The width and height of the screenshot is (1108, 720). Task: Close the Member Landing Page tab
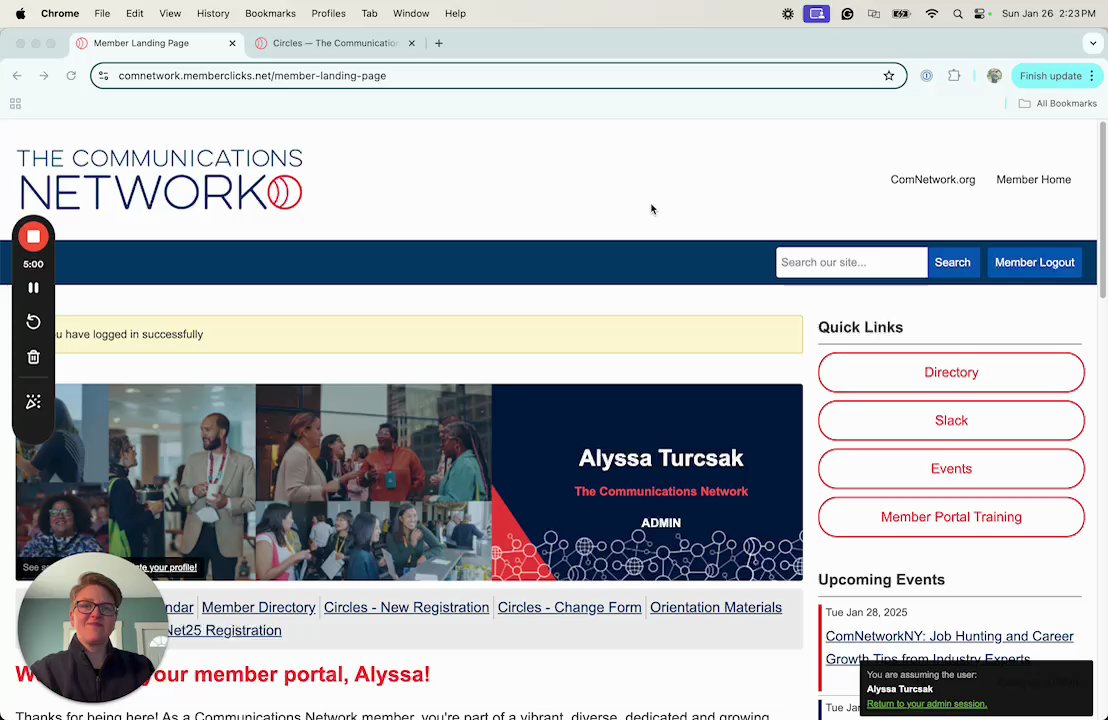tap(232, 43)
